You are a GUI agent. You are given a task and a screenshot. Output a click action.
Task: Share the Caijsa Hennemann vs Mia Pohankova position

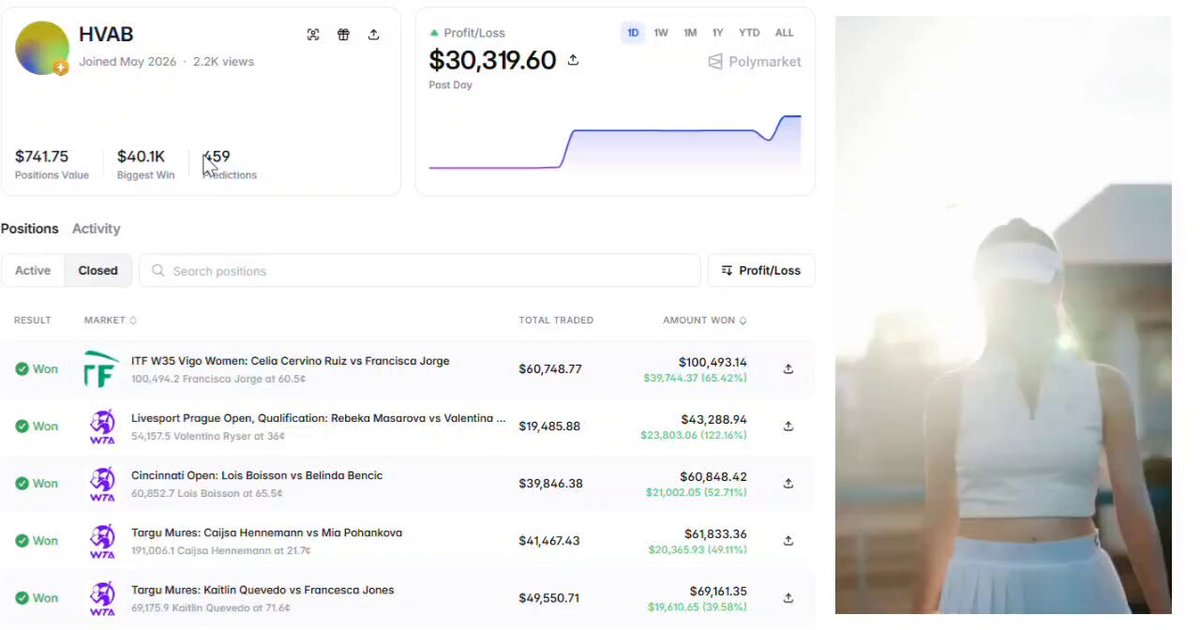point(788,541)
